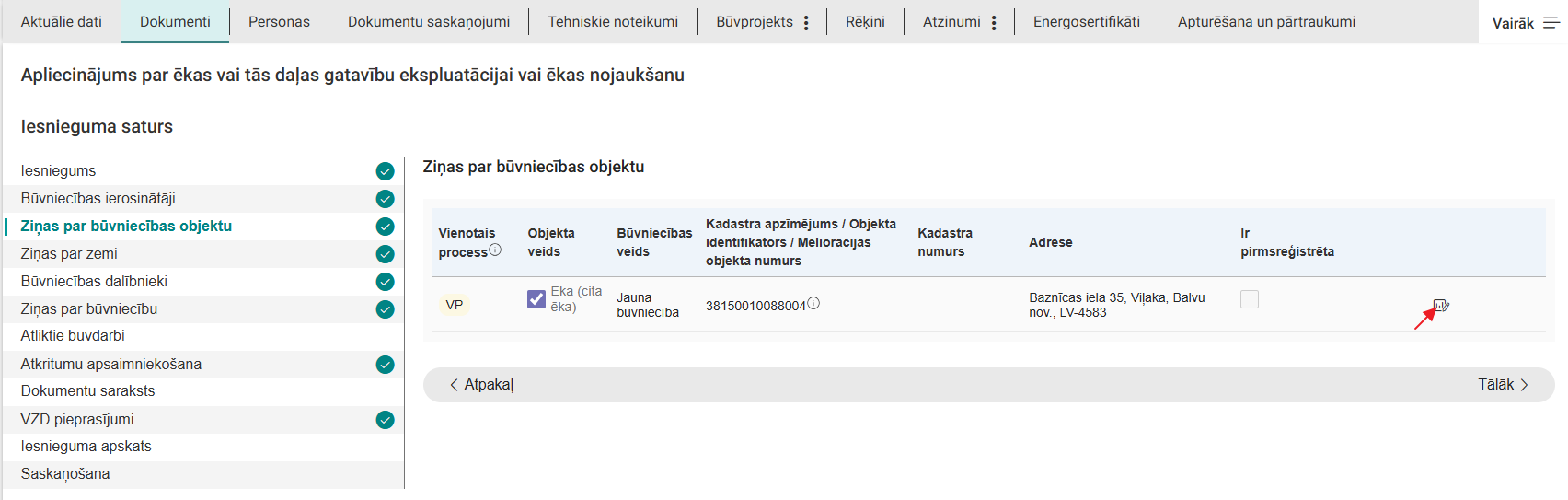Screen dimensions: 1568x500
Task: Uncheck the Ēka (cita ēka) checkbox
Action: click(536, 299)
